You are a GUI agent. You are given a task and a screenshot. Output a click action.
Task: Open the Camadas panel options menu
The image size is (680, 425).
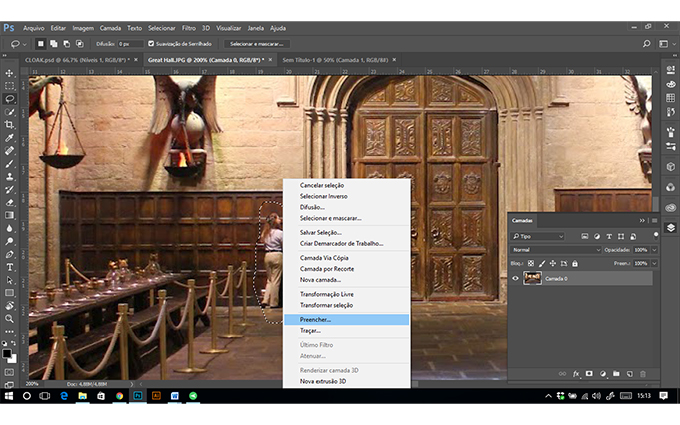654,220
